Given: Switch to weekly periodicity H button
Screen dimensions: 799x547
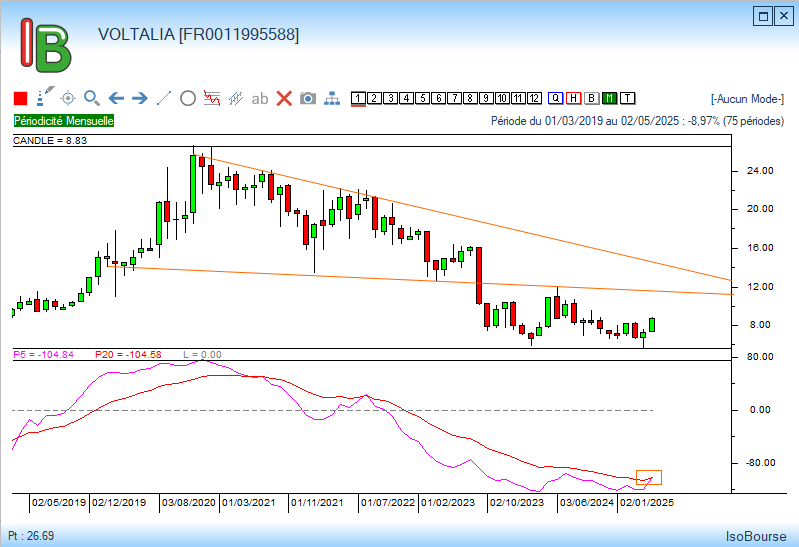Looking at the screenshot, I should pyautogui.click(x=573, y=98).
